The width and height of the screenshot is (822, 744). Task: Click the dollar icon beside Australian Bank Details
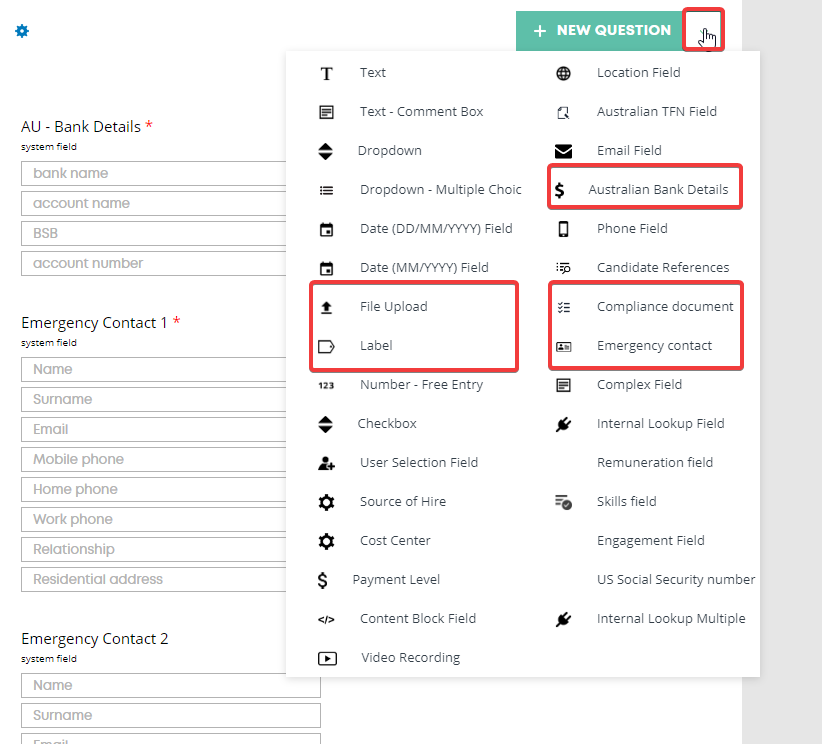click(564, 187)
